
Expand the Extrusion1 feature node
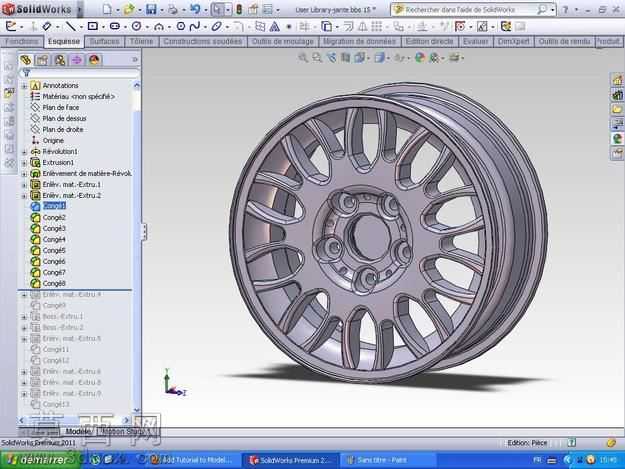point(24,163)
